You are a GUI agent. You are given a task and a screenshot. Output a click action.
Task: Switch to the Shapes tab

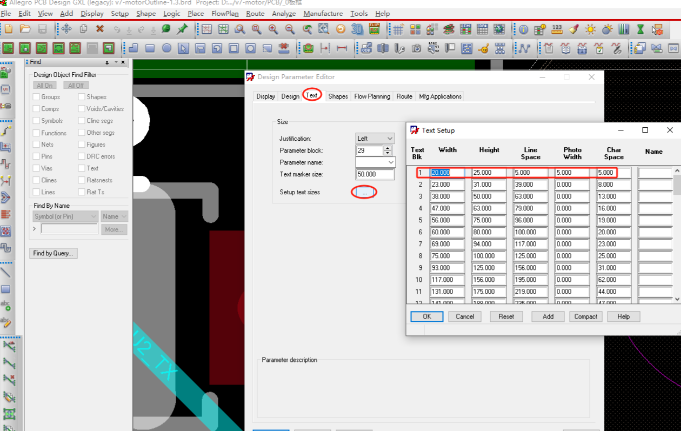338,96
